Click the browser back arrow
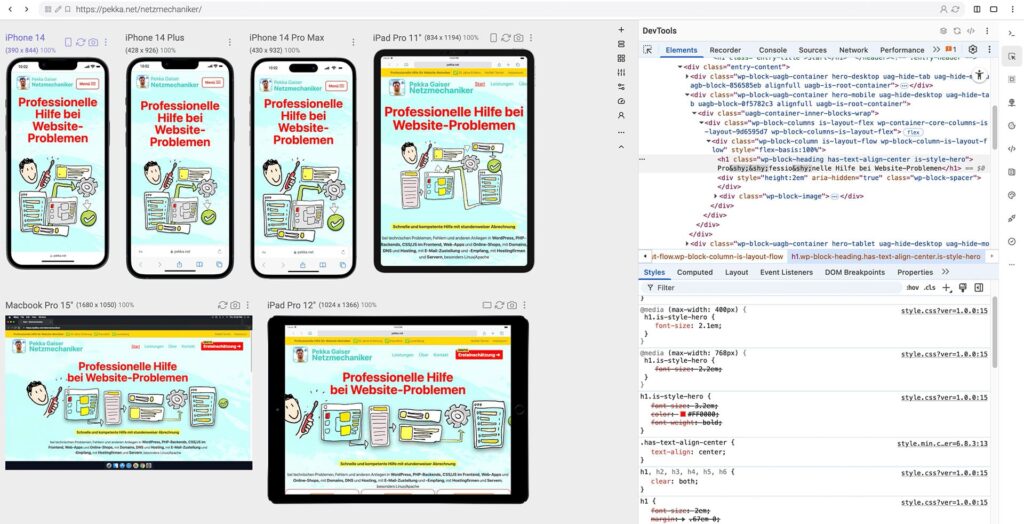This screenshot has height=524, width=1024. 12,9
